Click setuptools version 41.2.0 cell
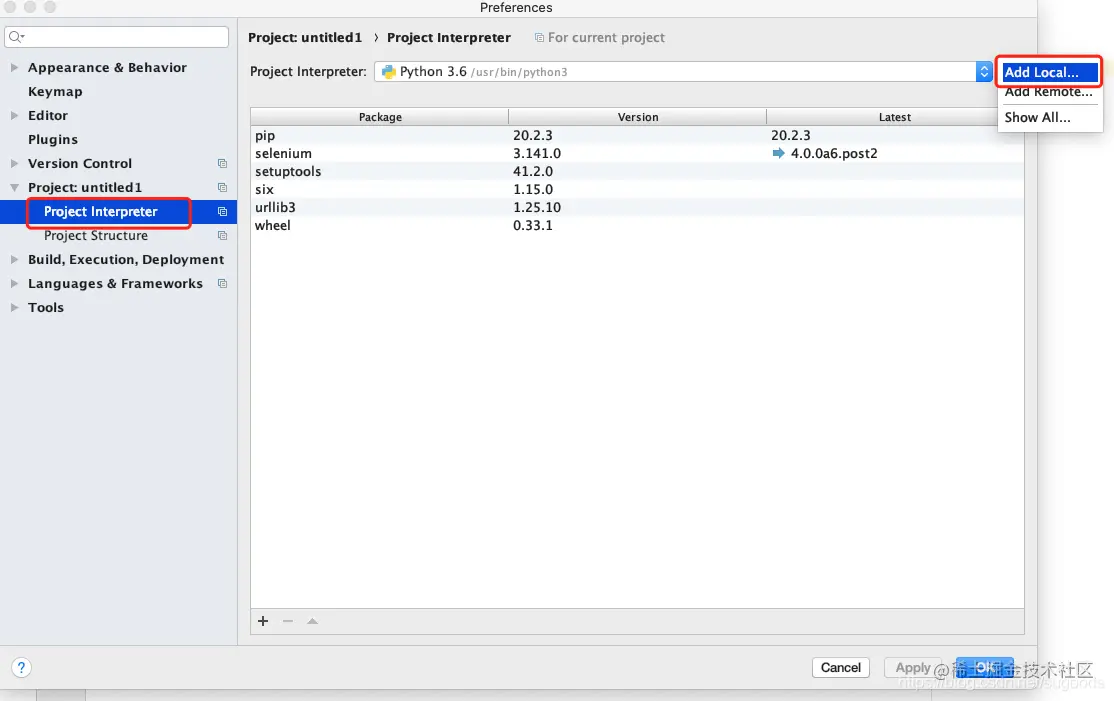1114x701 pixels. [x=533, y=171]
